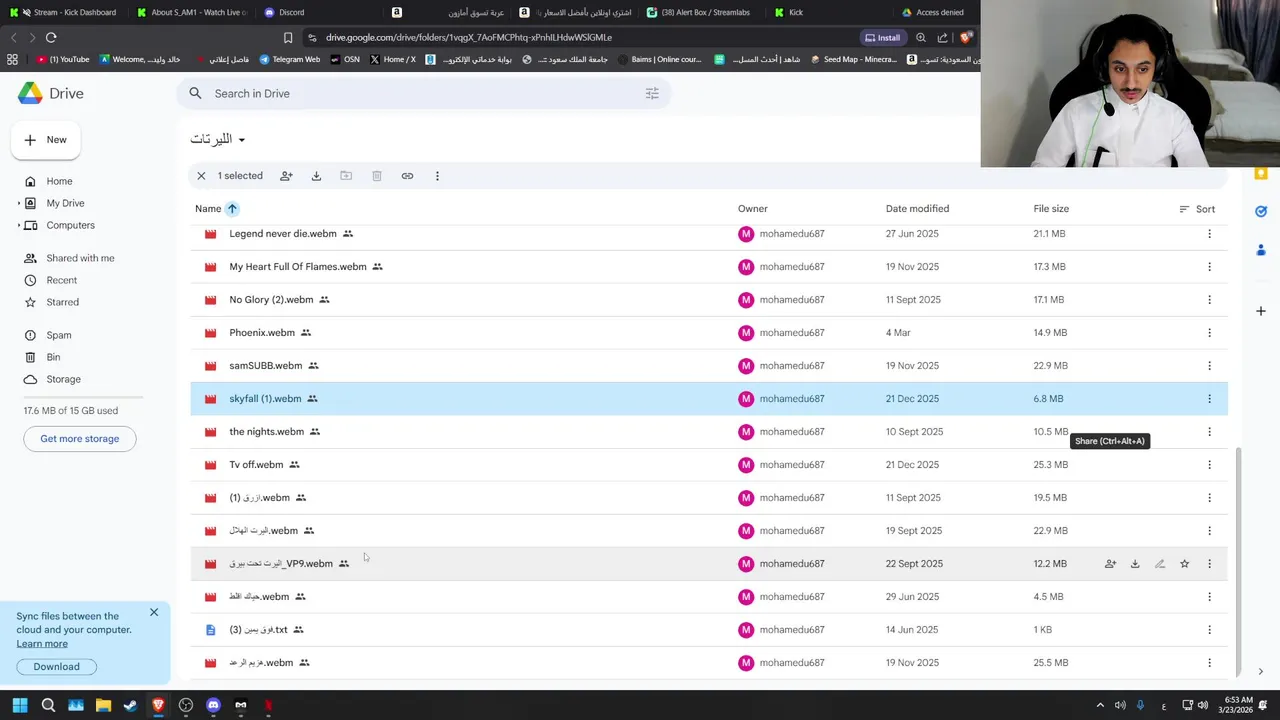This screenshot has height=720, width=1280.
Task: Open more actions in selection toolbar
Action: tap(437, 176)
